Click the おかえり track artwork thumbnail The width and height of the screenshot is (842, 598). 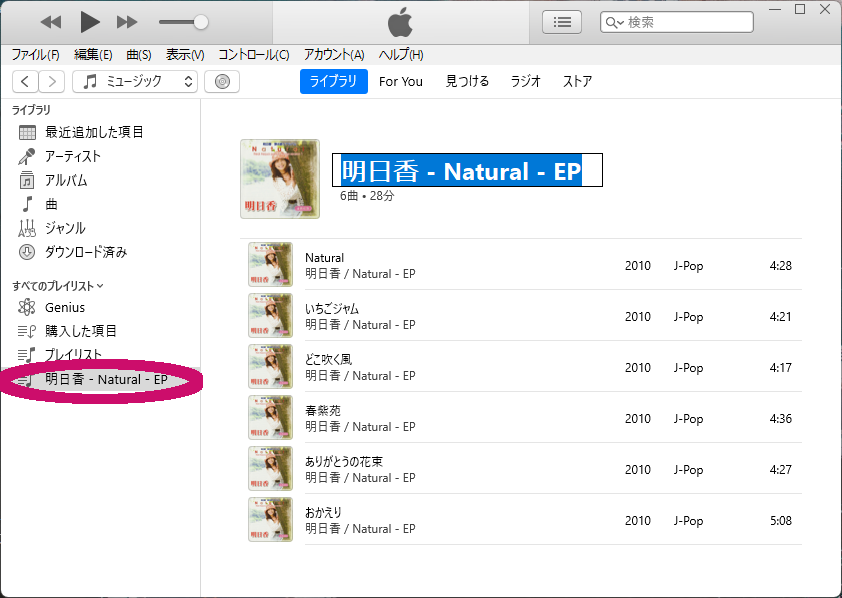[270, 519]
